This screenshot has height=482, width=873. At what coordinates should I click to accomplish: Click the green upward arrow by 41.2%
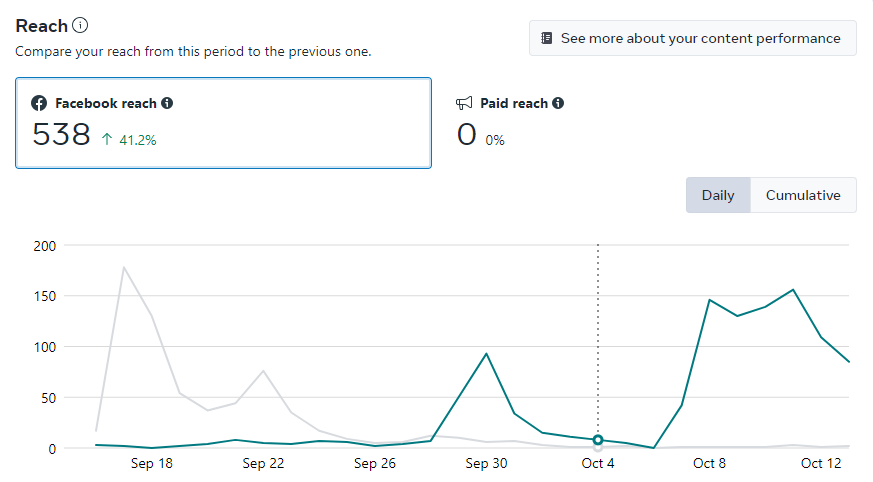click(x=107, y=140)
